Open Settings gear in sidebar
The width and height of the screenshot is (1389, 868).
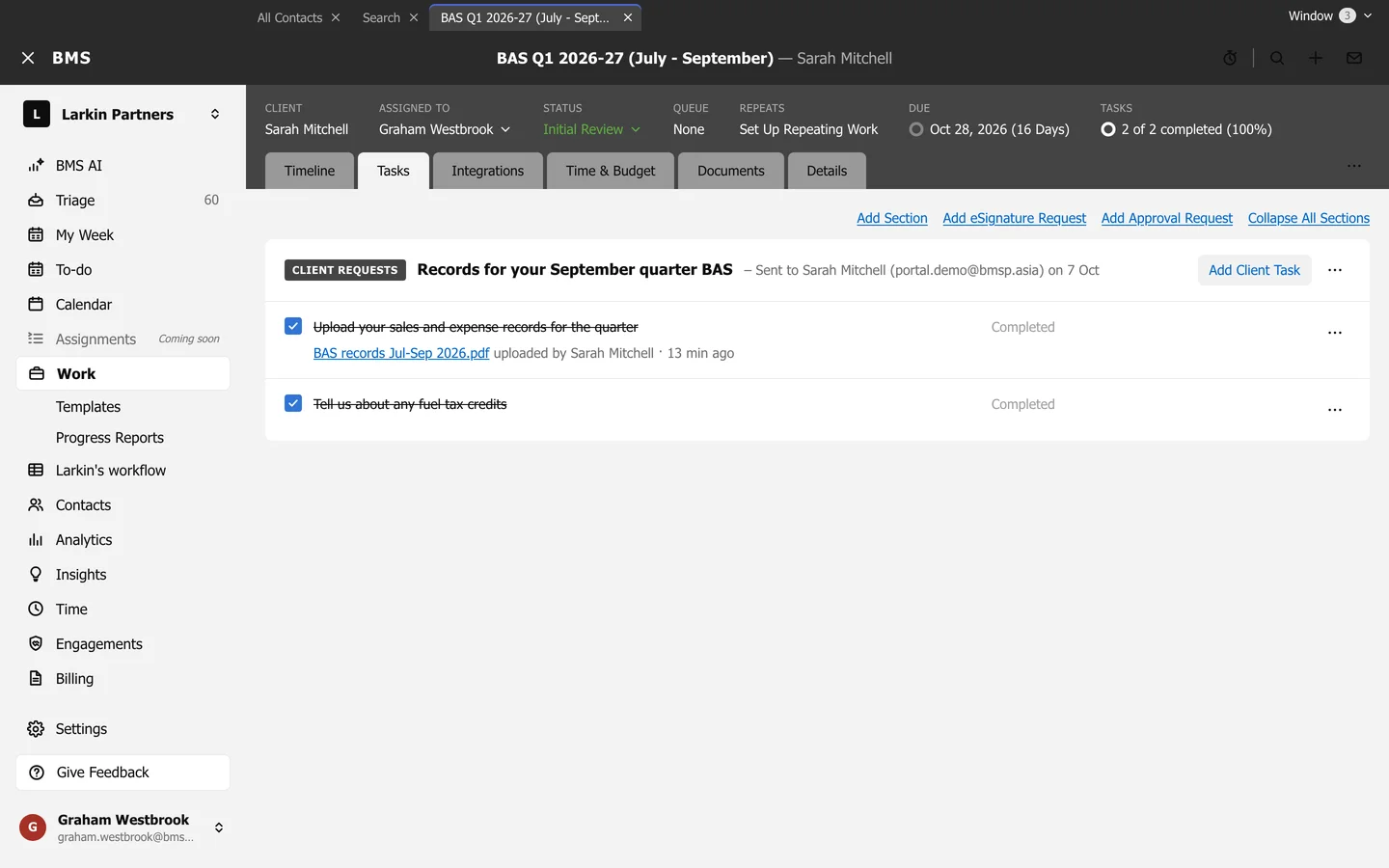click(123, 728)
